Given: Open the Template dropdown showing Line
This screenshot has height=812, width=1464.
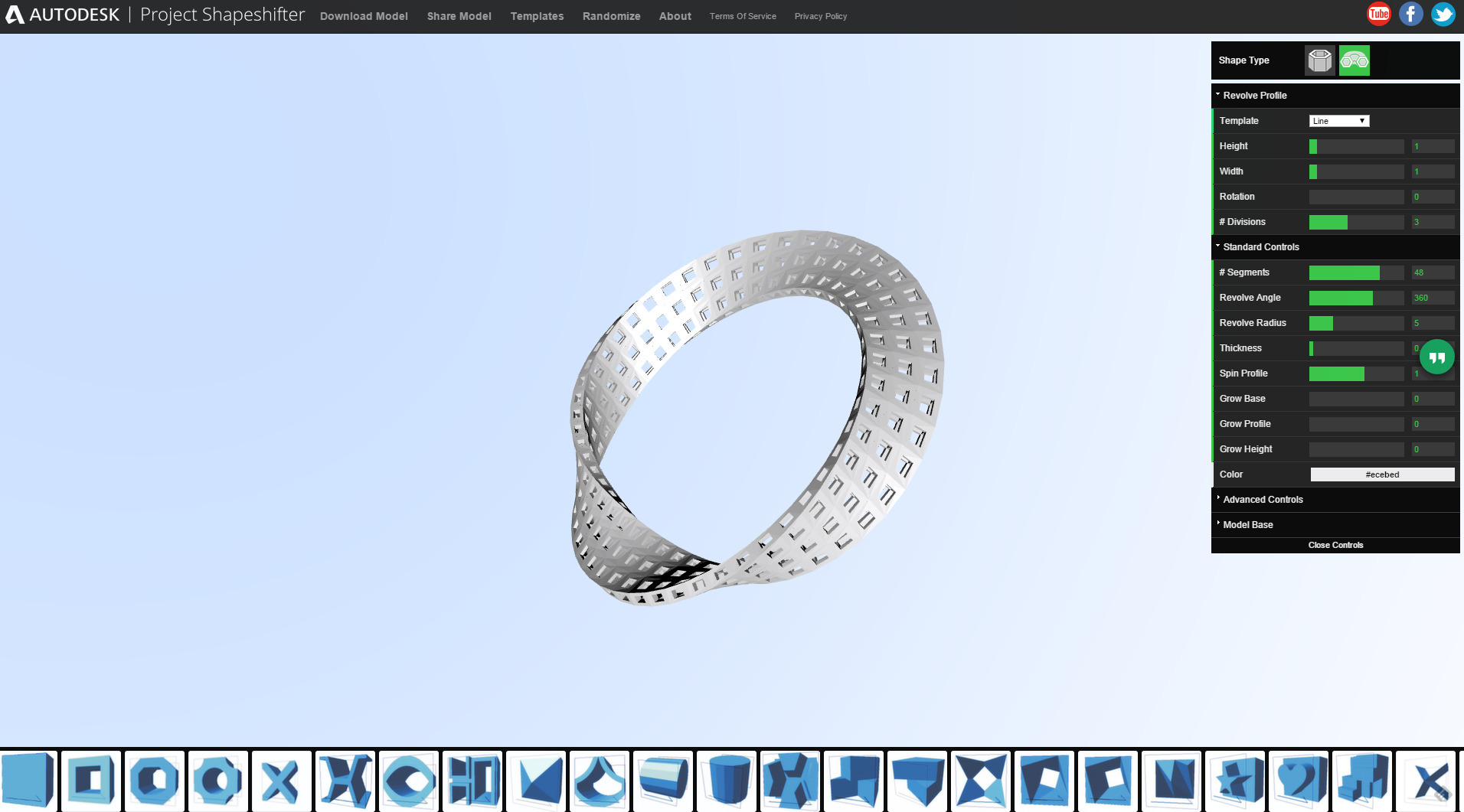Looking at the screenshot, I should click(1339, 120).
